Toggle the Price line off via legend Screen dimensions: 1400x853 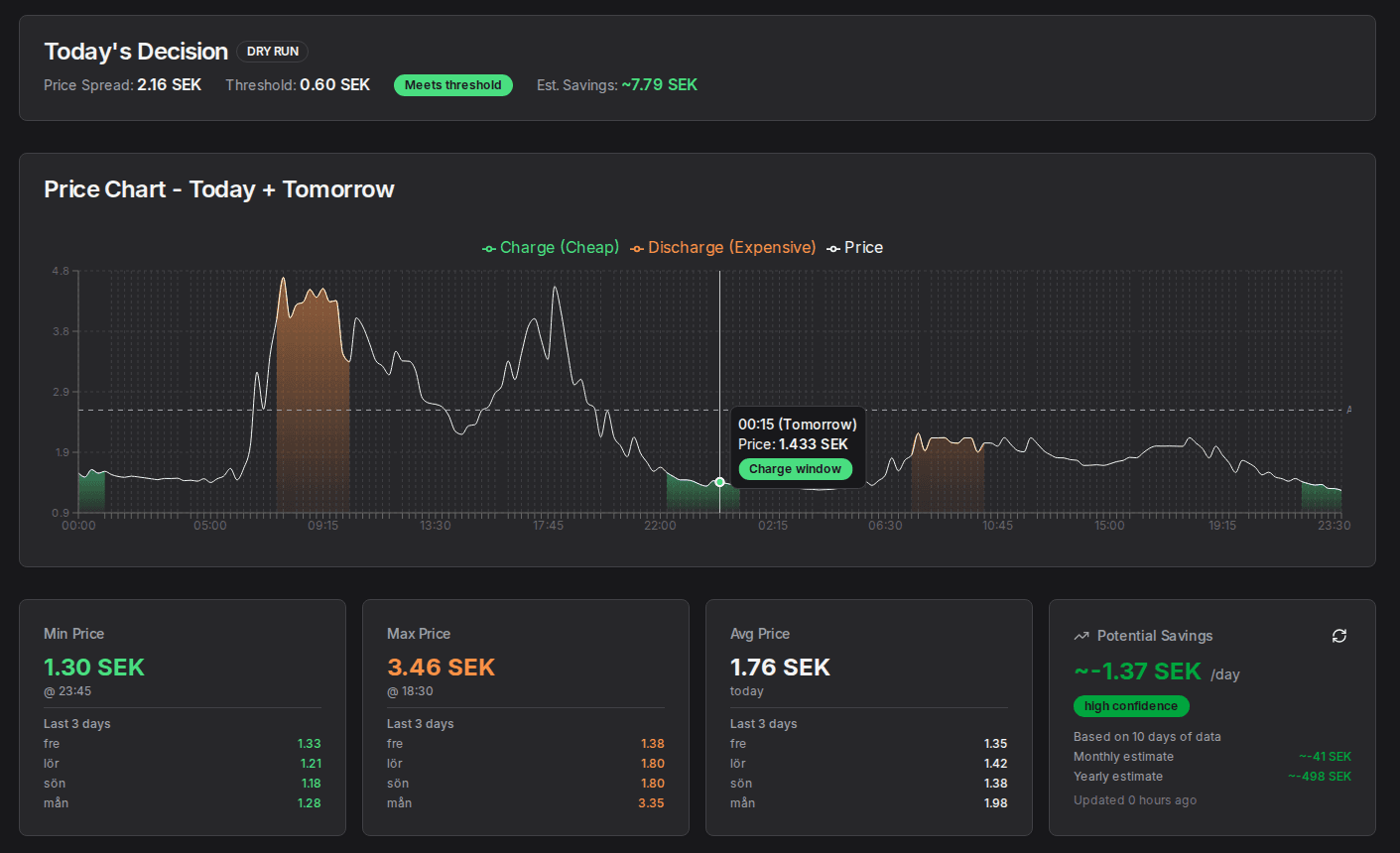(861, 247)
